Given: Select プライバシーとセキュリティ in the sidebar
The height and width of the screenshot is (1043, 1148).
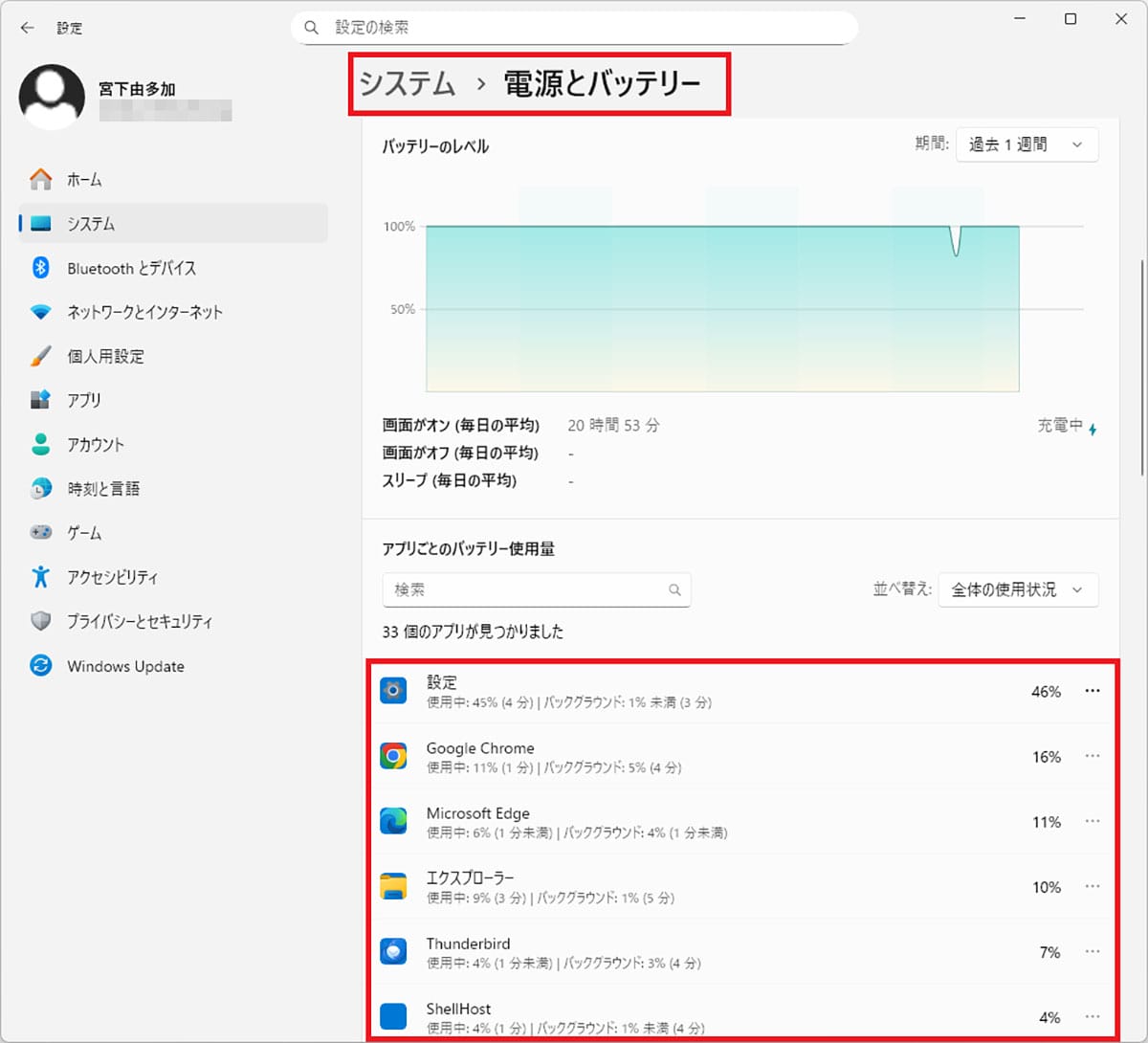Looking at the screenshot, I should pos(40,621).
